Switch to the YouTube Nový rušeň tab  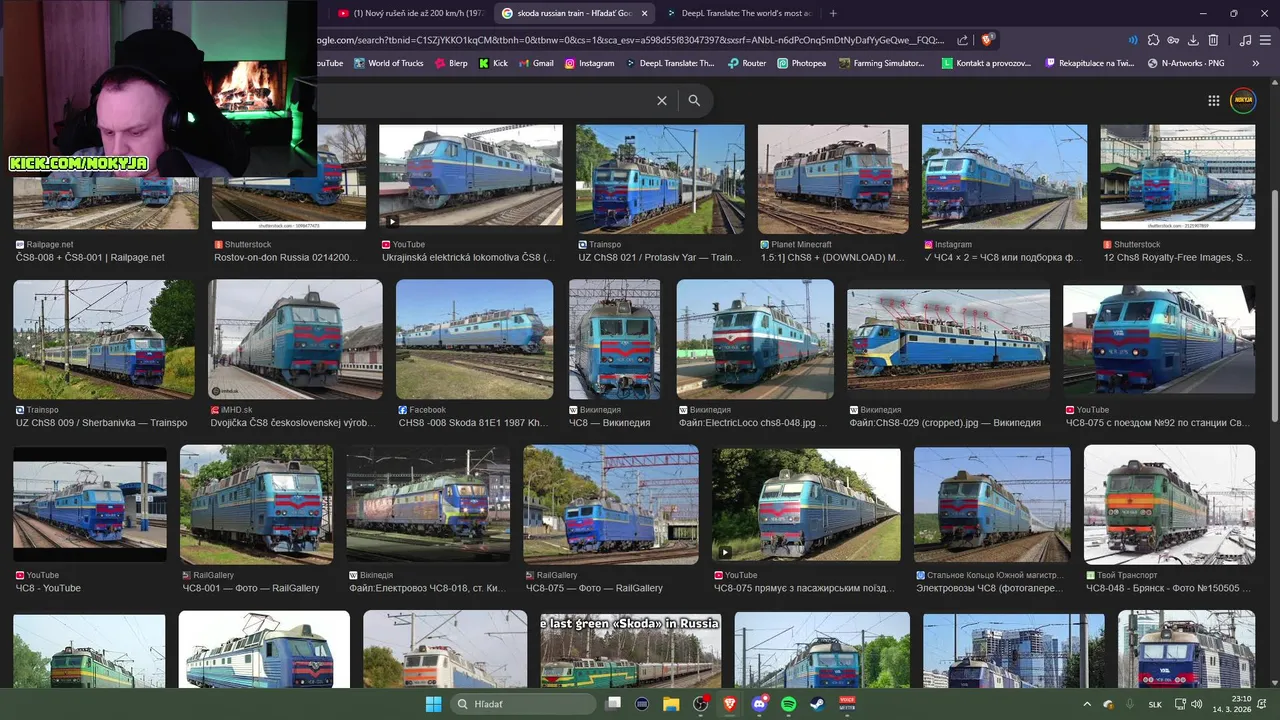pos(410,13)
